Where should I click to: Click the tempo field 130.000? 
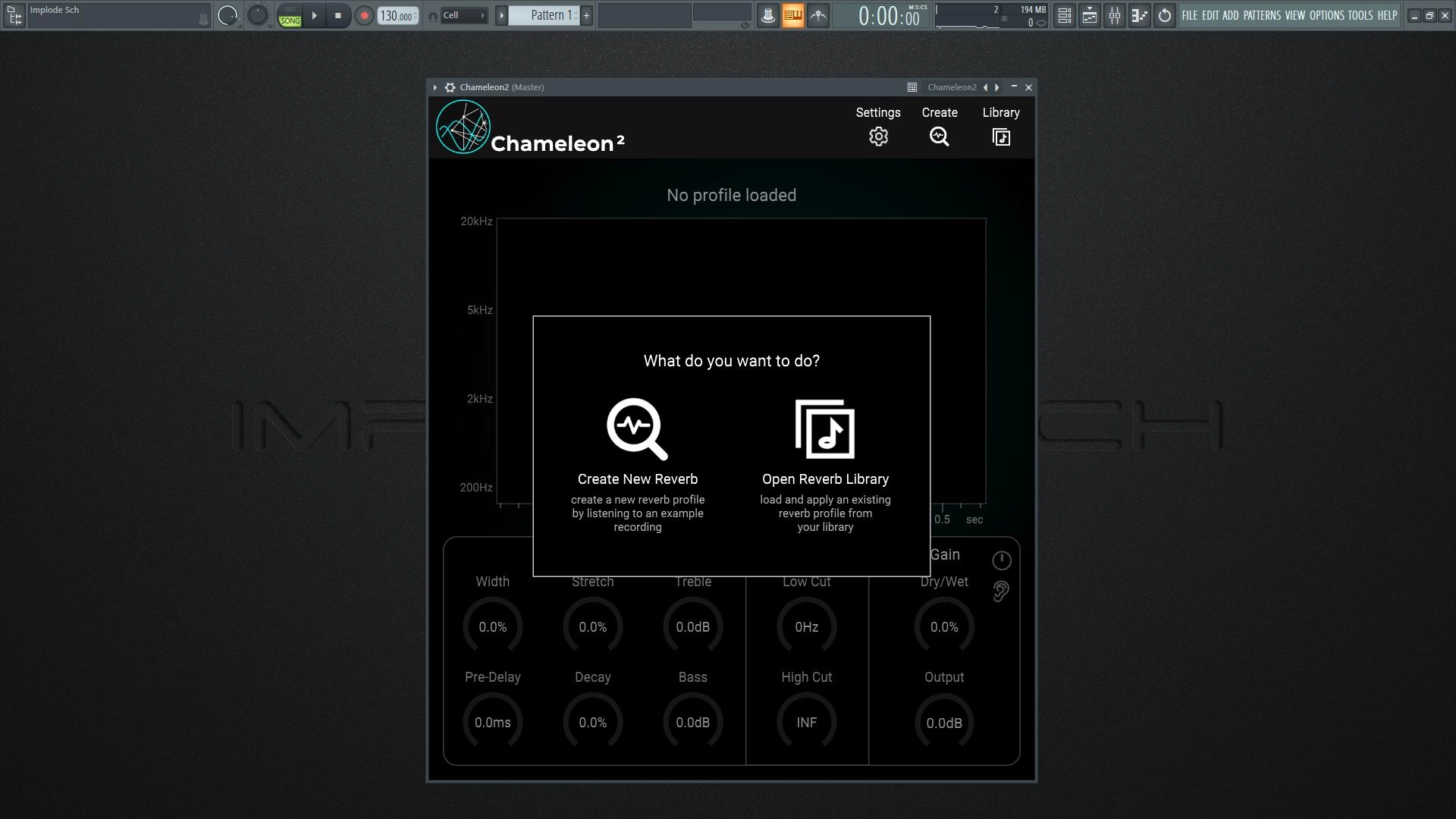pos(397,15)
